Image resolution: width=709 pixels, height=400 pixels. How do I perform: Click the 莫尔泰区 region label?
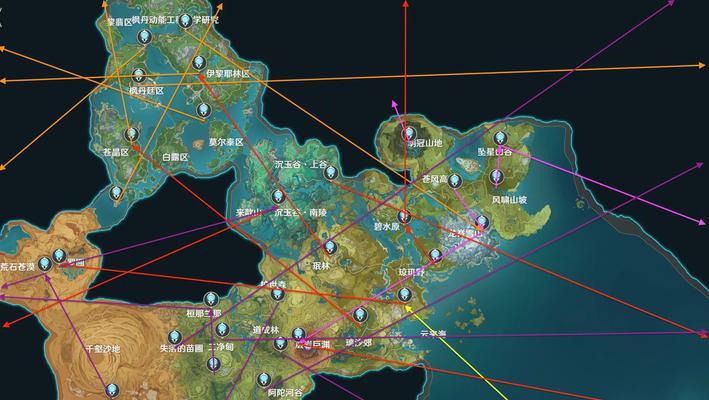[226, 142]
